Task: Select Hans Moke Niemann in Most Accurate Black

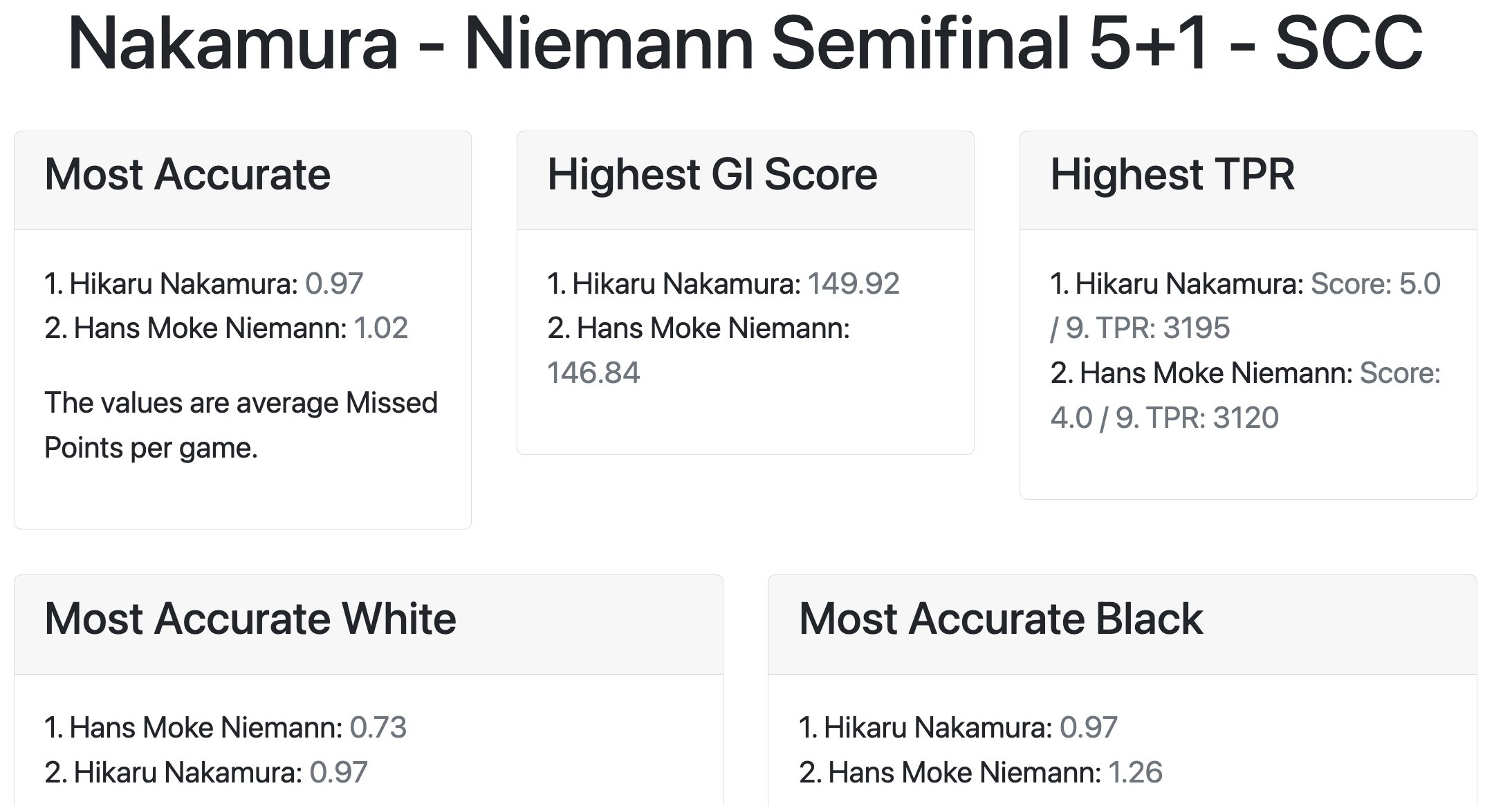Action: click(964, 773)
